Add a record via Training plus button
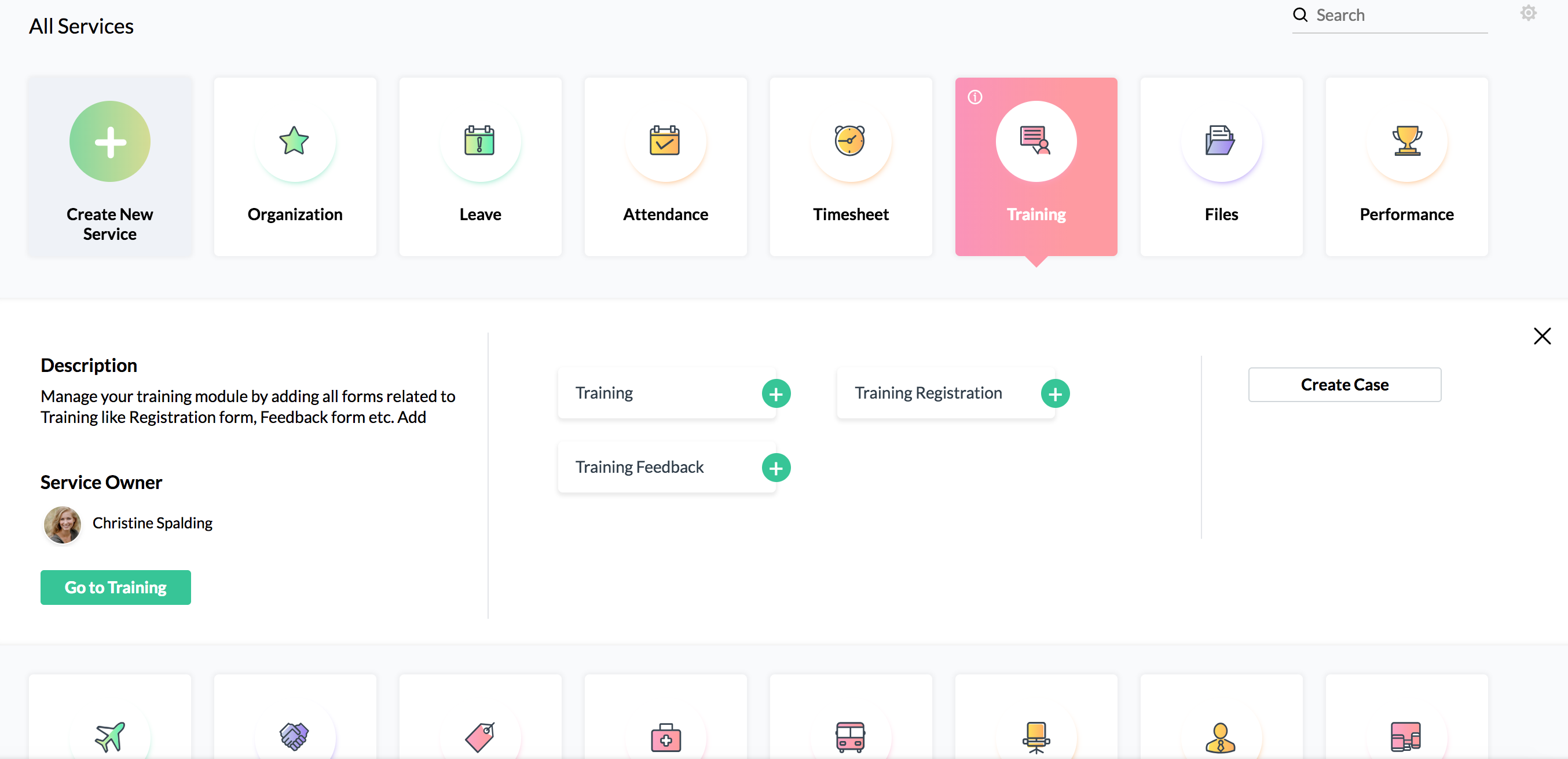The height and width of the screenshot is (759, 1568). coord(775,394)
